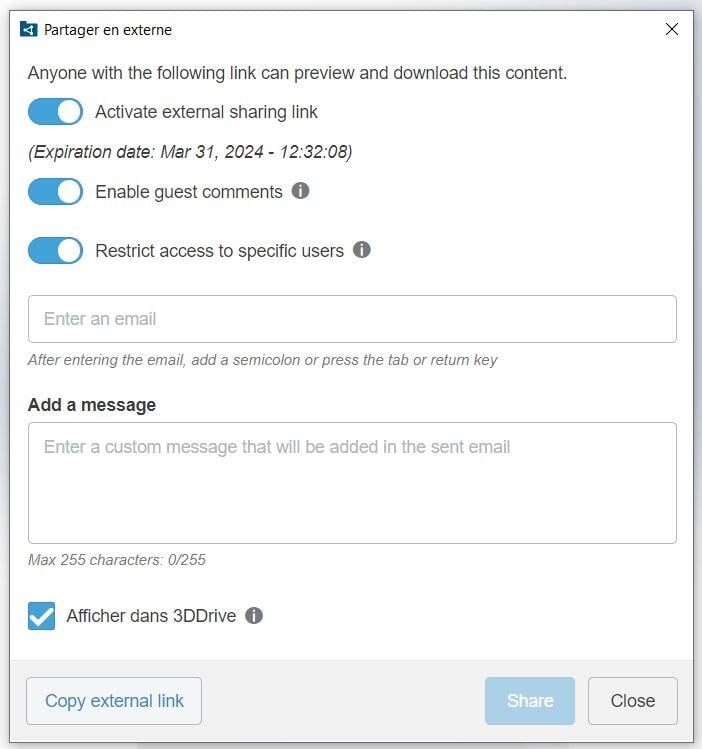The image size is (702, 749).
Task: Toggle the Activate external sharing link switch
Action: coord(55,112)
